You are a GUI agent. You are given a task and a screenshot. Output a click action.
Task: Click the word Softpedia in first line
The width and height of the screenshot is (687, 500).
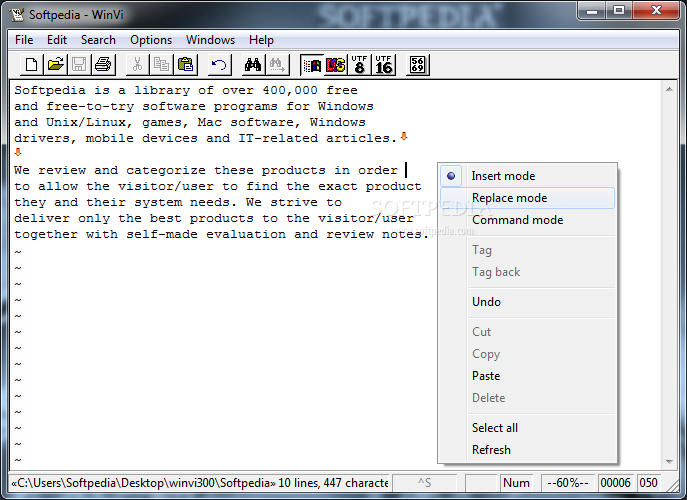(x=50, y=91)
